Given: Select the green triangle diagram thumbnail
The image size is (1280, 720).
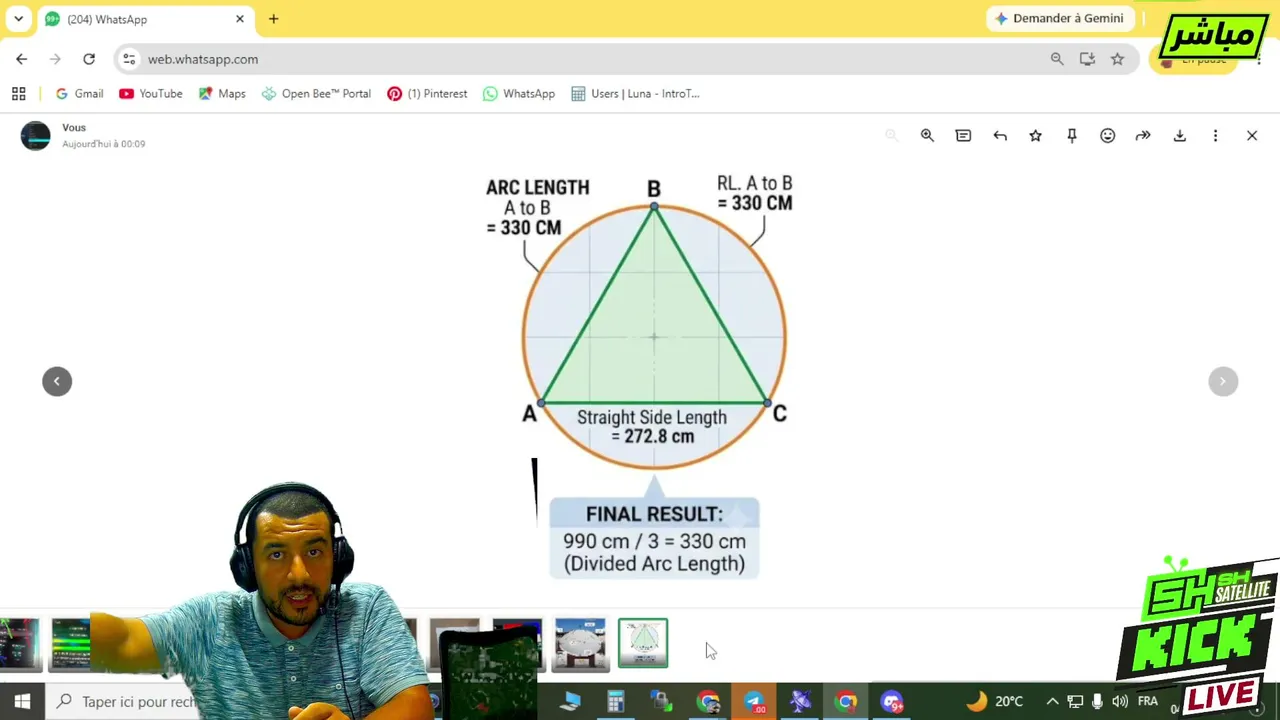Looking at the screenshot, I should click(643, 643).
